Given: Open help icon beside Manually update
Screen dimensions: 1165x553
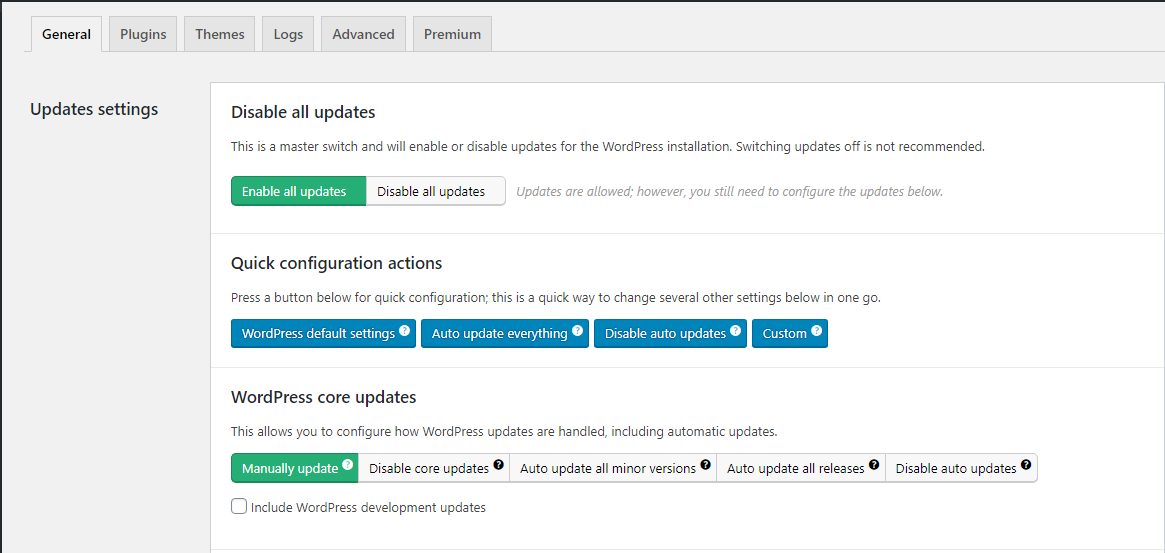Looking at the screenshot, I should [x=347, y=465].
